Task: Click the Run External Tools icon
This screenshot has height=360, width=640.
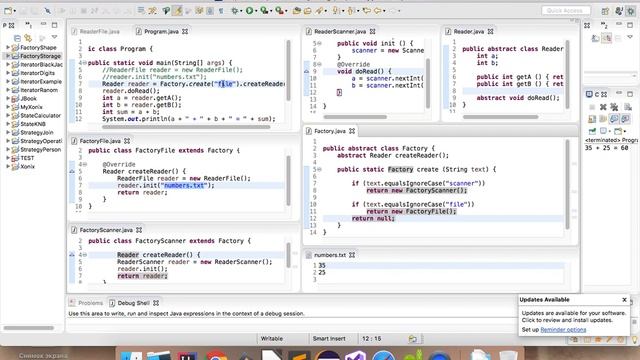Action: 279,11
